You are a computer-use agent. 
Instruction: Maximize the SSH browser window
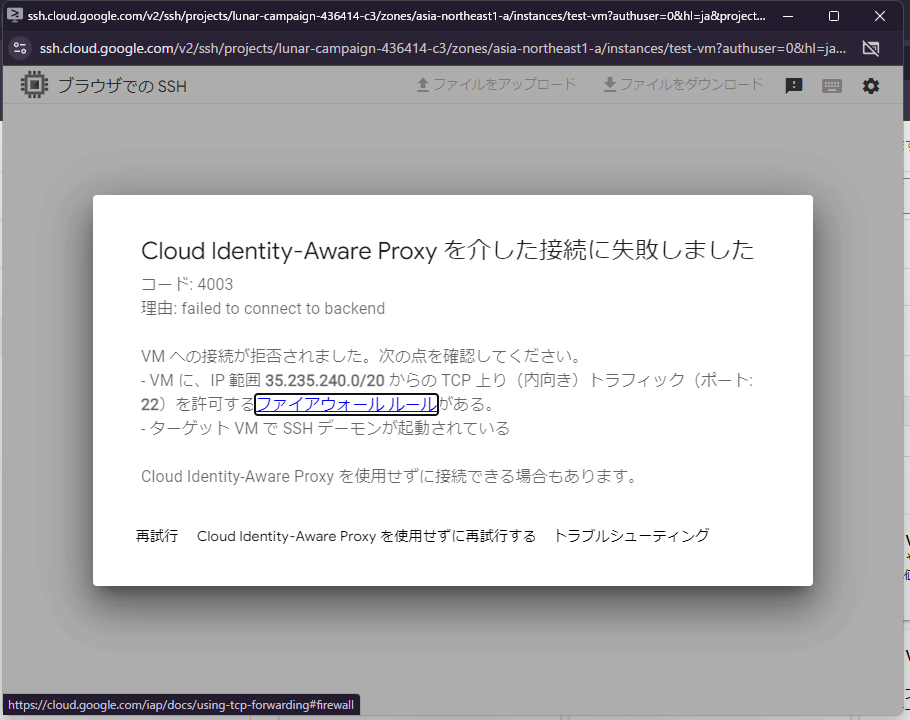click(x=833, y=16)
